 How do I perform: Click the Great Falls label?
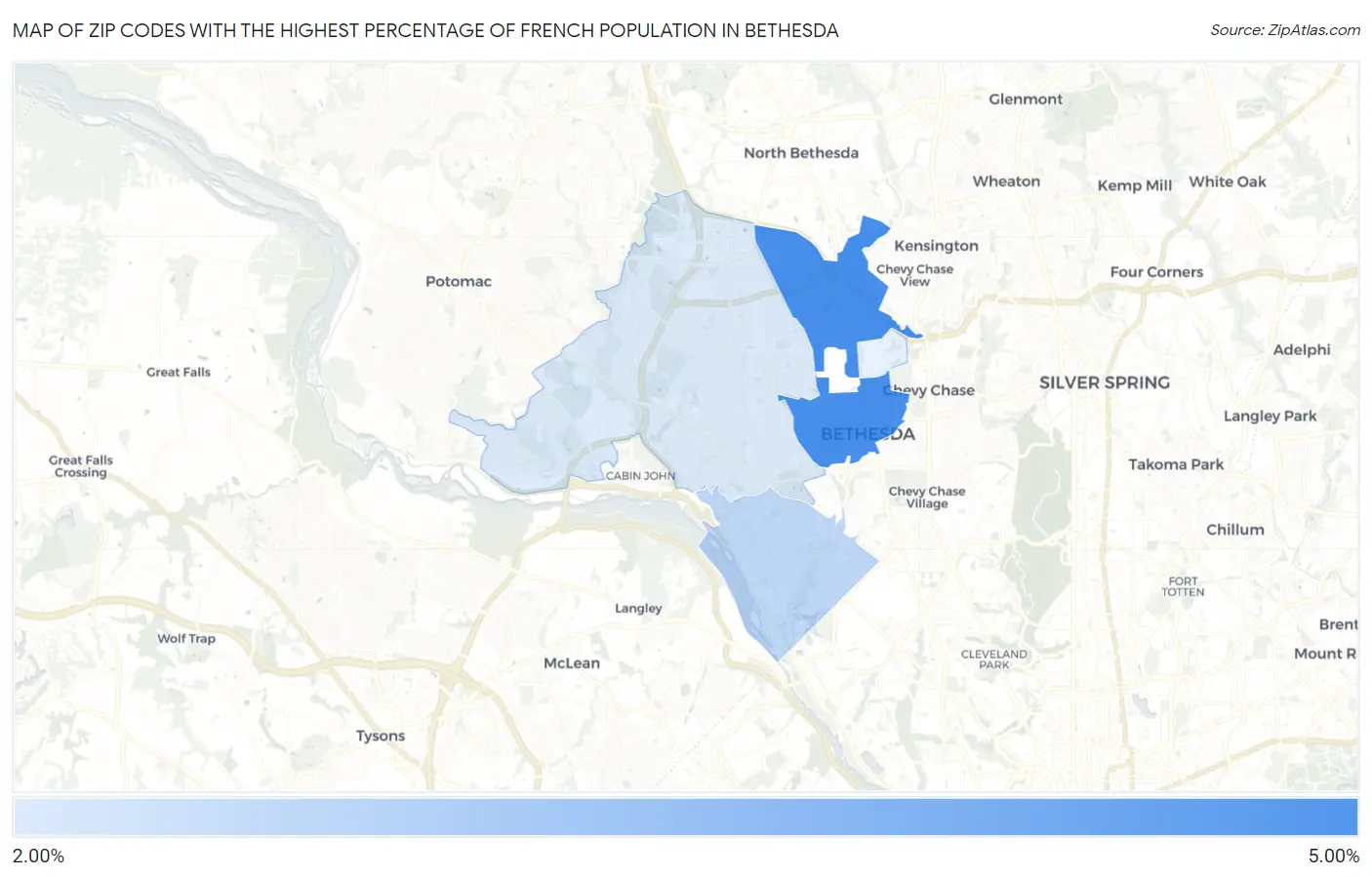[x=179, y=373]
